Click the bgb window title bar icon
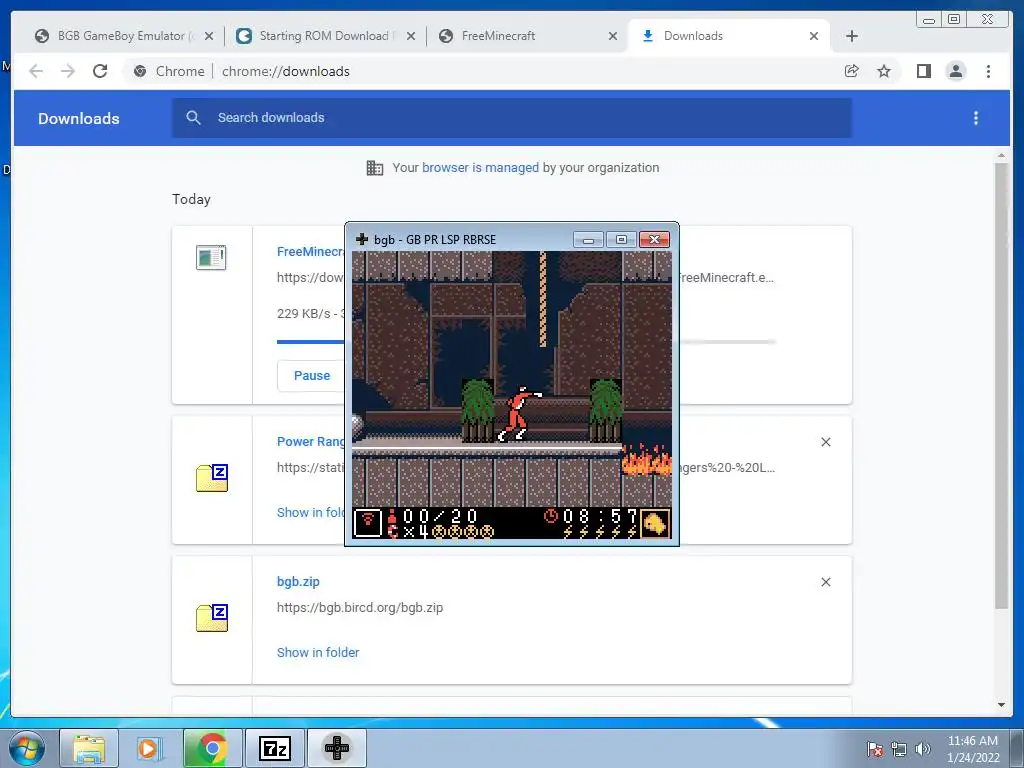Screen dimensions: 1024x768 [362, 240]
